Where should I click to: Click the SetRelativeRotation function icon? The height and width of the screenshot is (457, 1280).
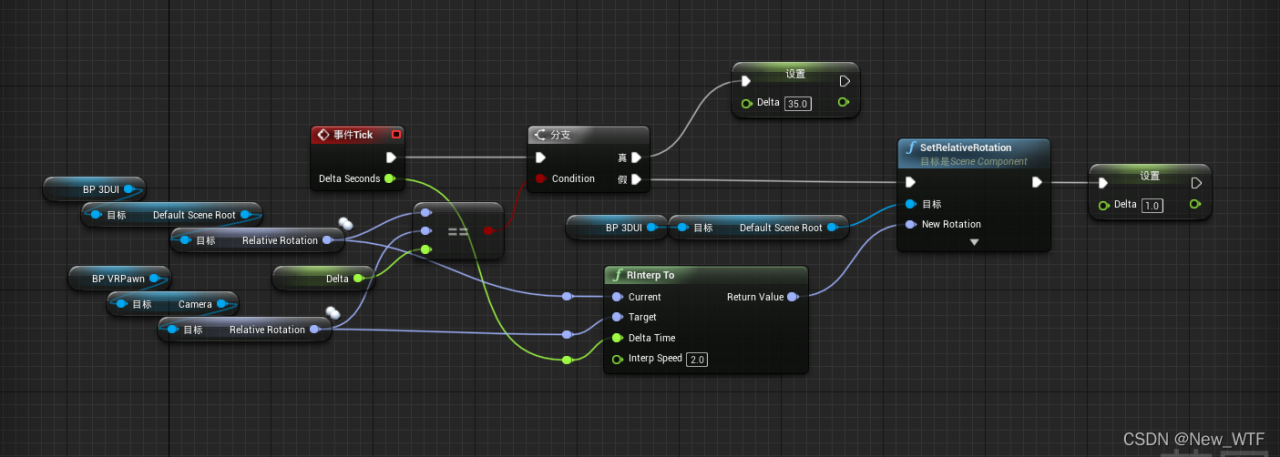pos(910,148)
